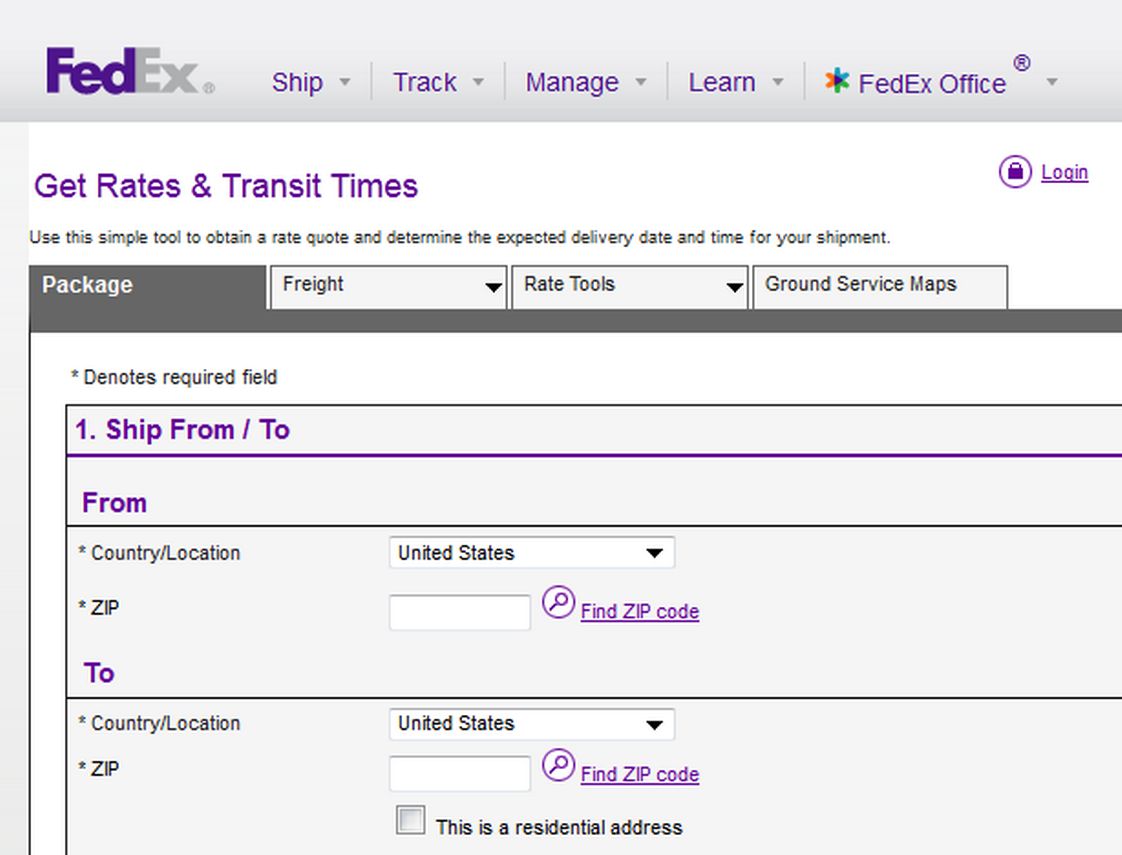Select the Package tab
The height and width of the screenshot is (855, 1122).
[148, 286]
